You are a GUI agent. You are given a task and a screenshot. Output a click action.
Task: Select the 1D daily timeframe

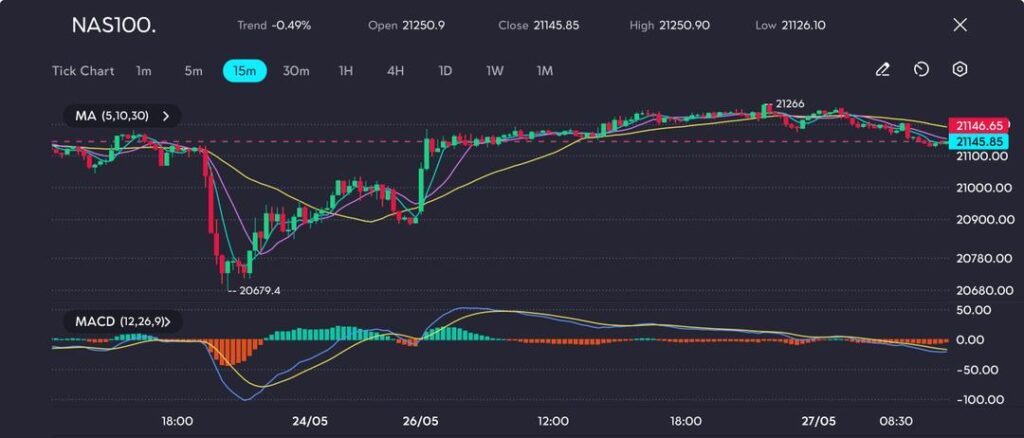click(x=446, y=71)
